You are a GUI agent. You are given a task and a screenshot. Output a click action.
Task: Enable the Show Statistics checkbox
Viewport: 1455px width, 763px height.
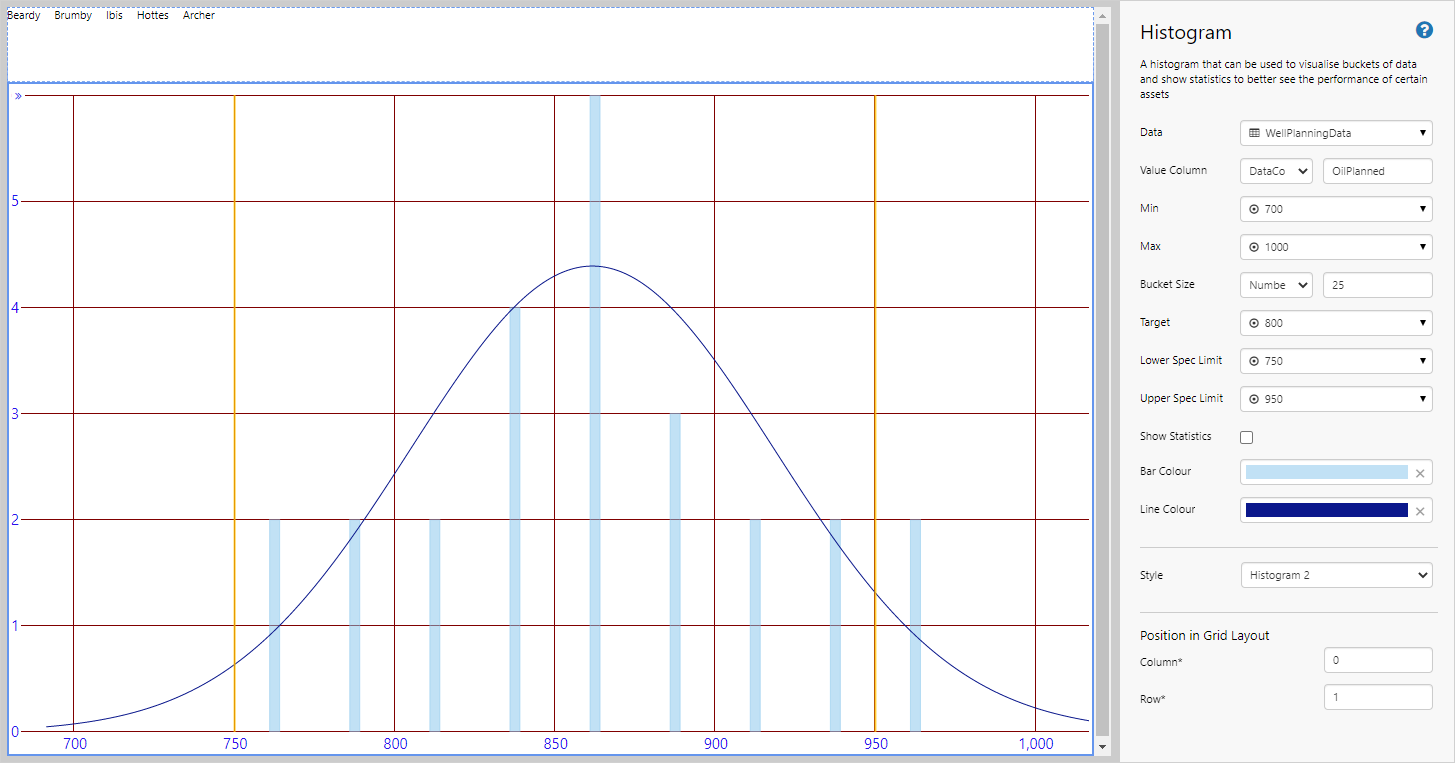coord(1246,437)
